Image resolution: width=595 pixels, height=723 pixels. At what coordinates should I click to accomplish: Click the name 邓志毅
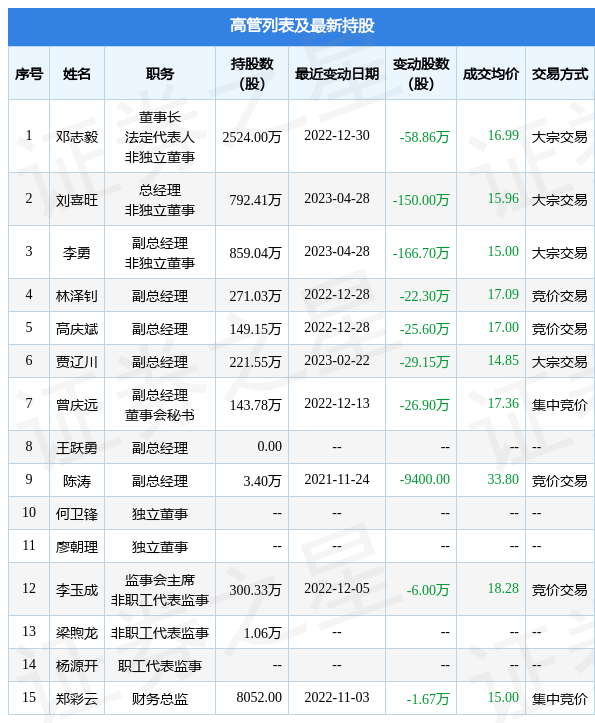click(x=77, y=137)
